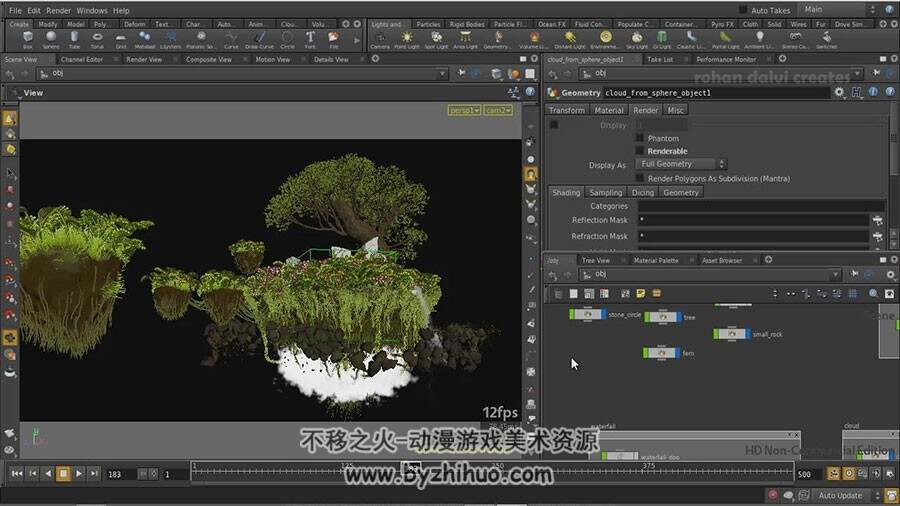Click the stone_circle node

point(587,314)
